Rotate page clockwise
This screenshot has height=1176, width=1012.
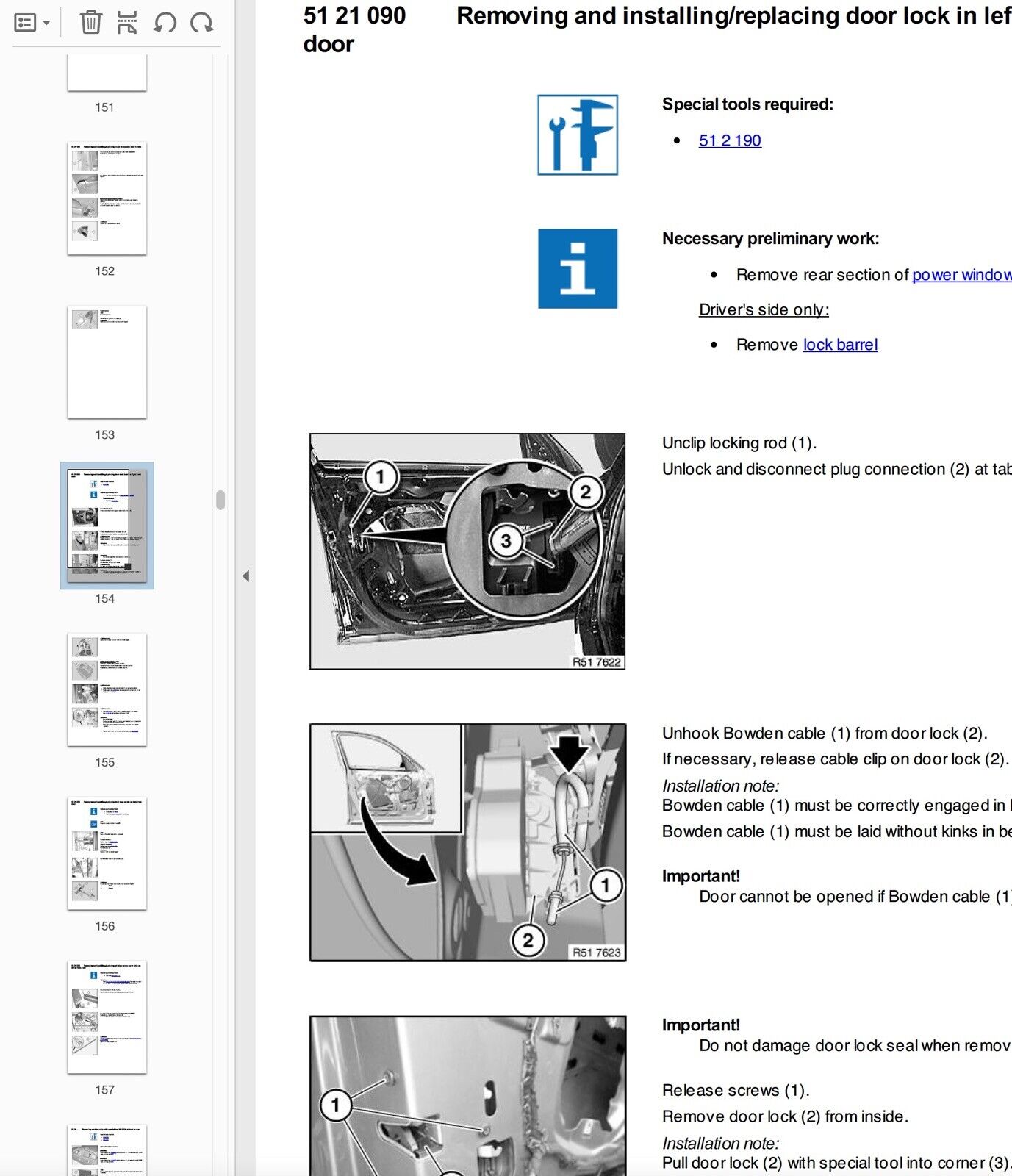201,23
